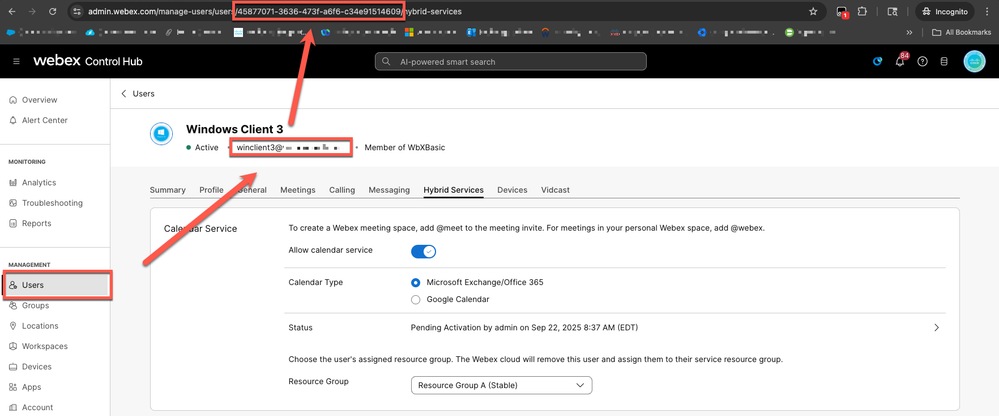Switch to the Calling tab
Screen dimensions: 999x416
pos(342,190)
